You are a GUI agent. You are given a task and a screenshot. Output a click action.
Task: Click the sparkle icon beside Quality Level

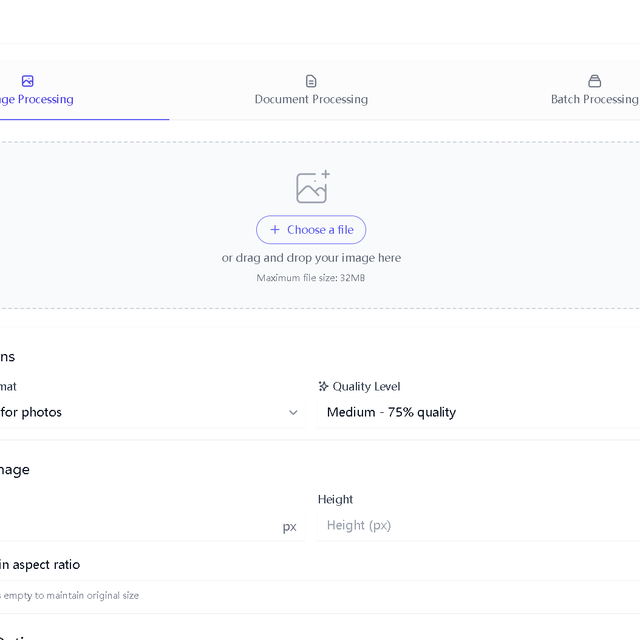pos(323,386)
